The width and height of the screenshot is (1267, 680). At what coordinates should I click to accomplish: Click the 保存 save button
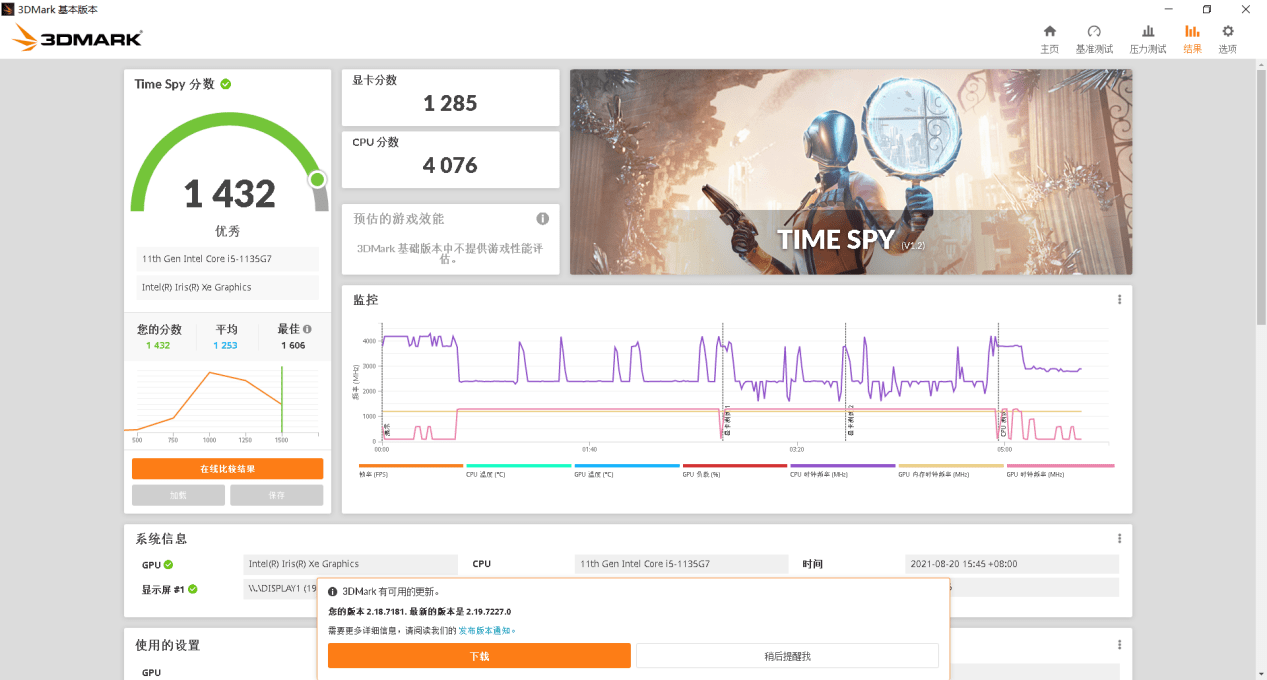point(276,495)
